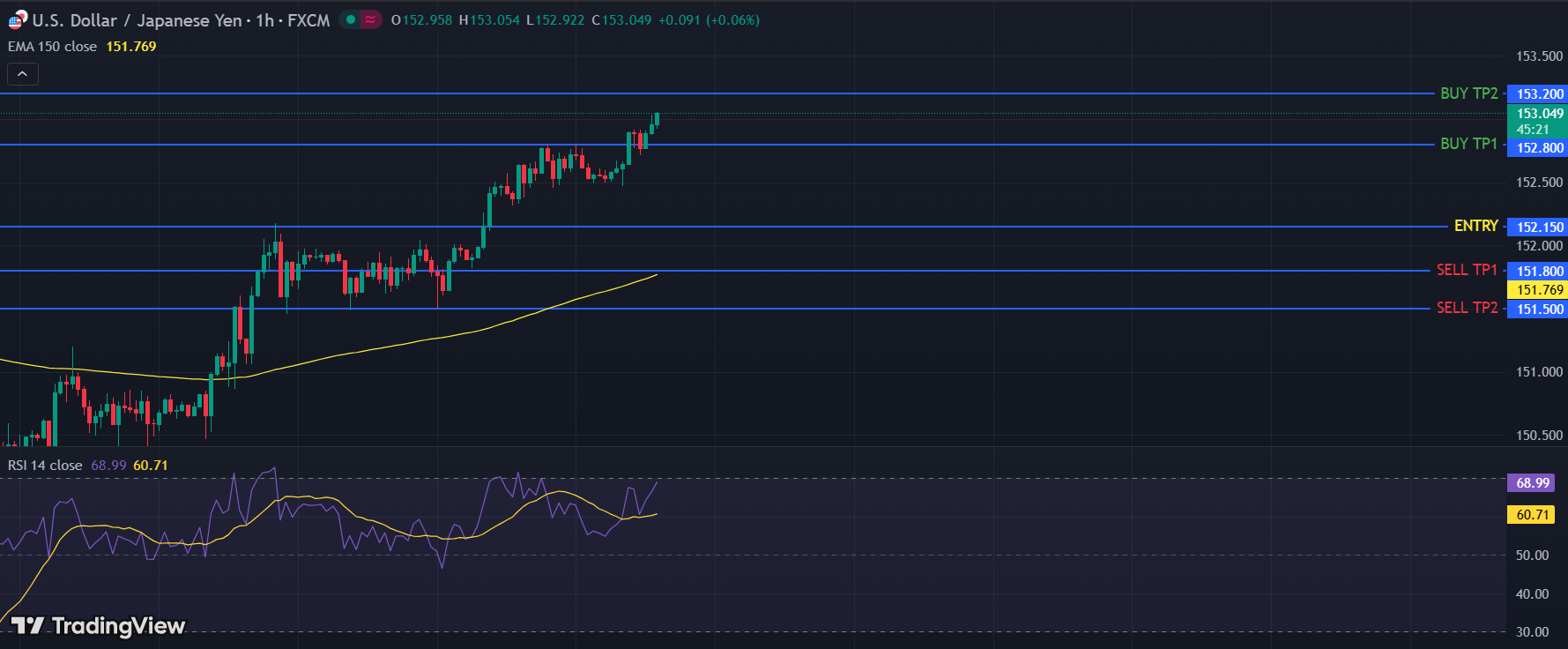Click the green current price 153.049 tag
The height and width of the screenshot is (649, 1568).
point(1539,114)
